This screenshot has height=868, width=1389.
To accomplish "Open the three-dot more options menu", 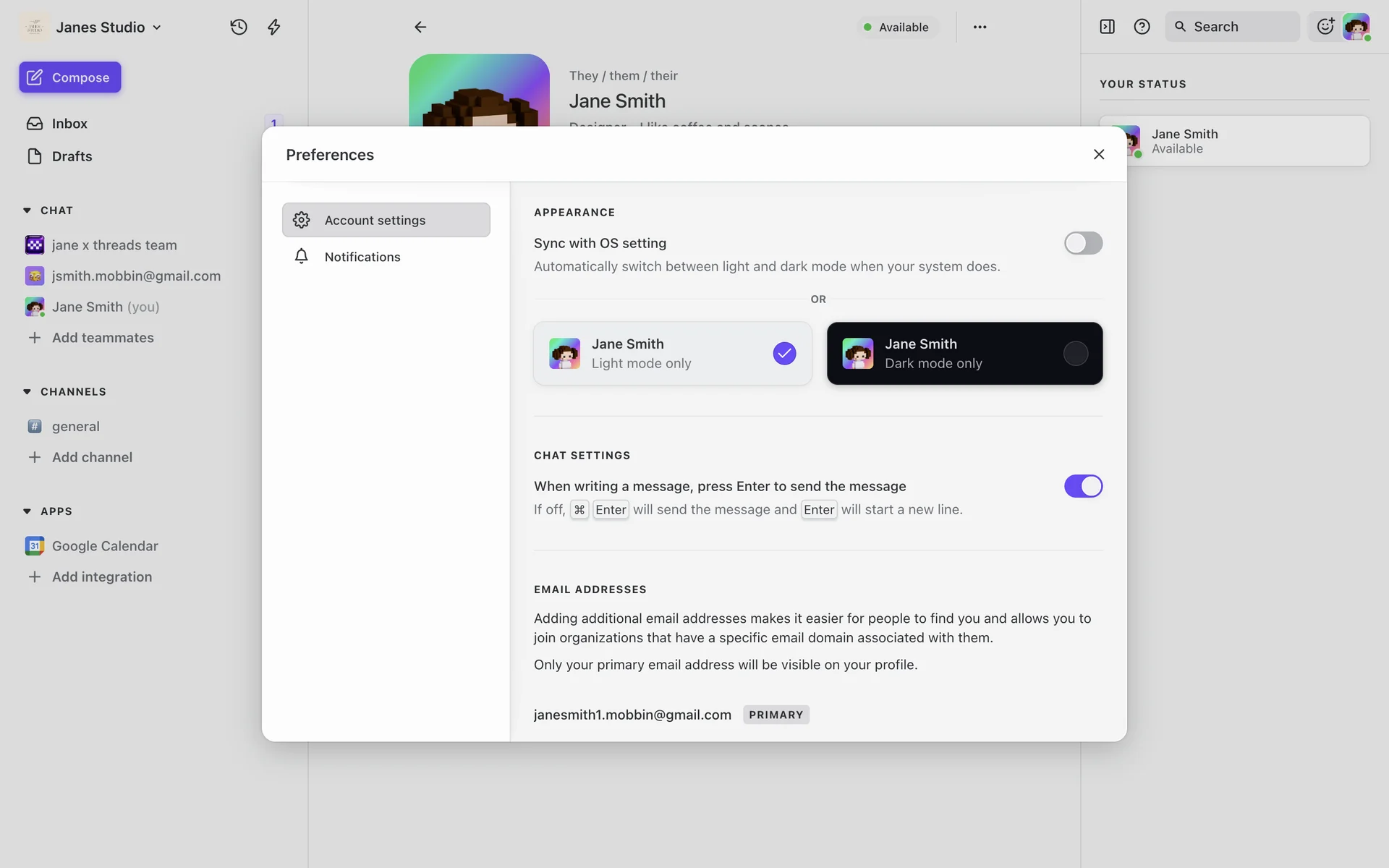I will 980,27.
